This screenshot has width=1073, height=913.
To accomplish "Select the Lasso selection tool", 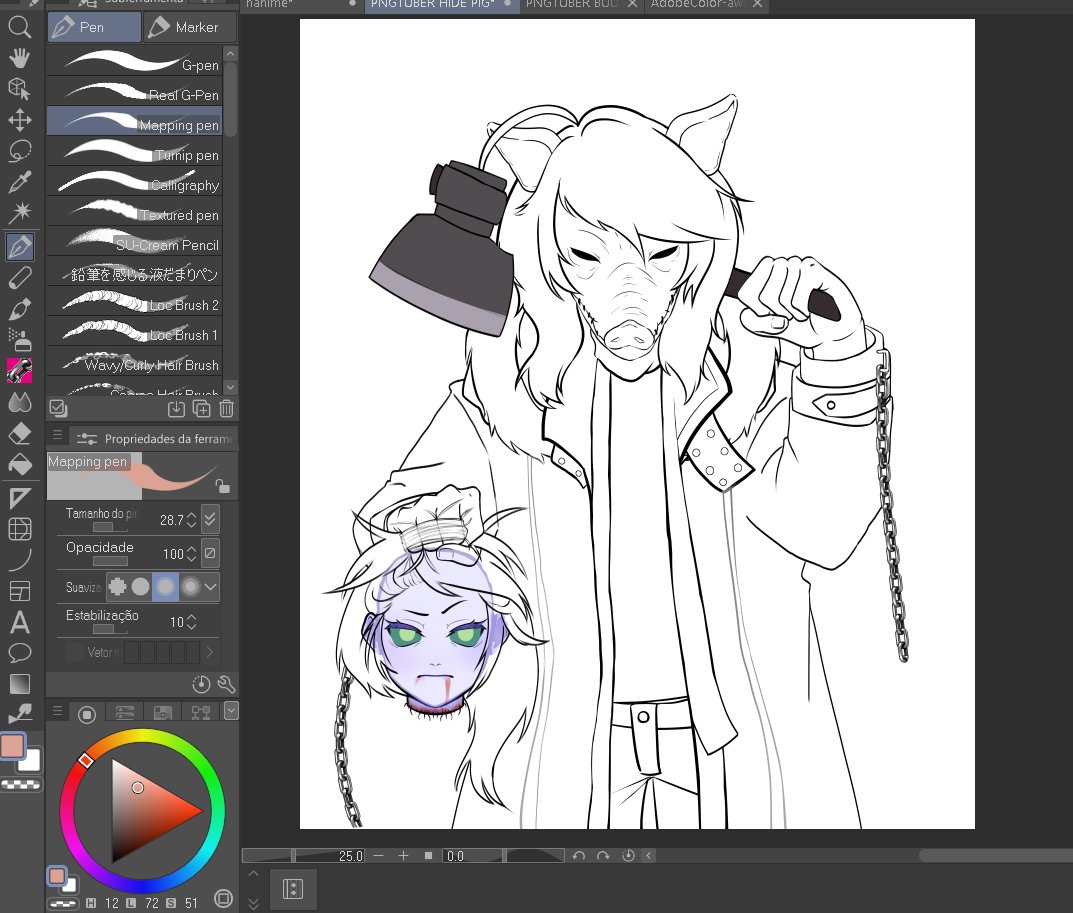I will pos(19,151).
